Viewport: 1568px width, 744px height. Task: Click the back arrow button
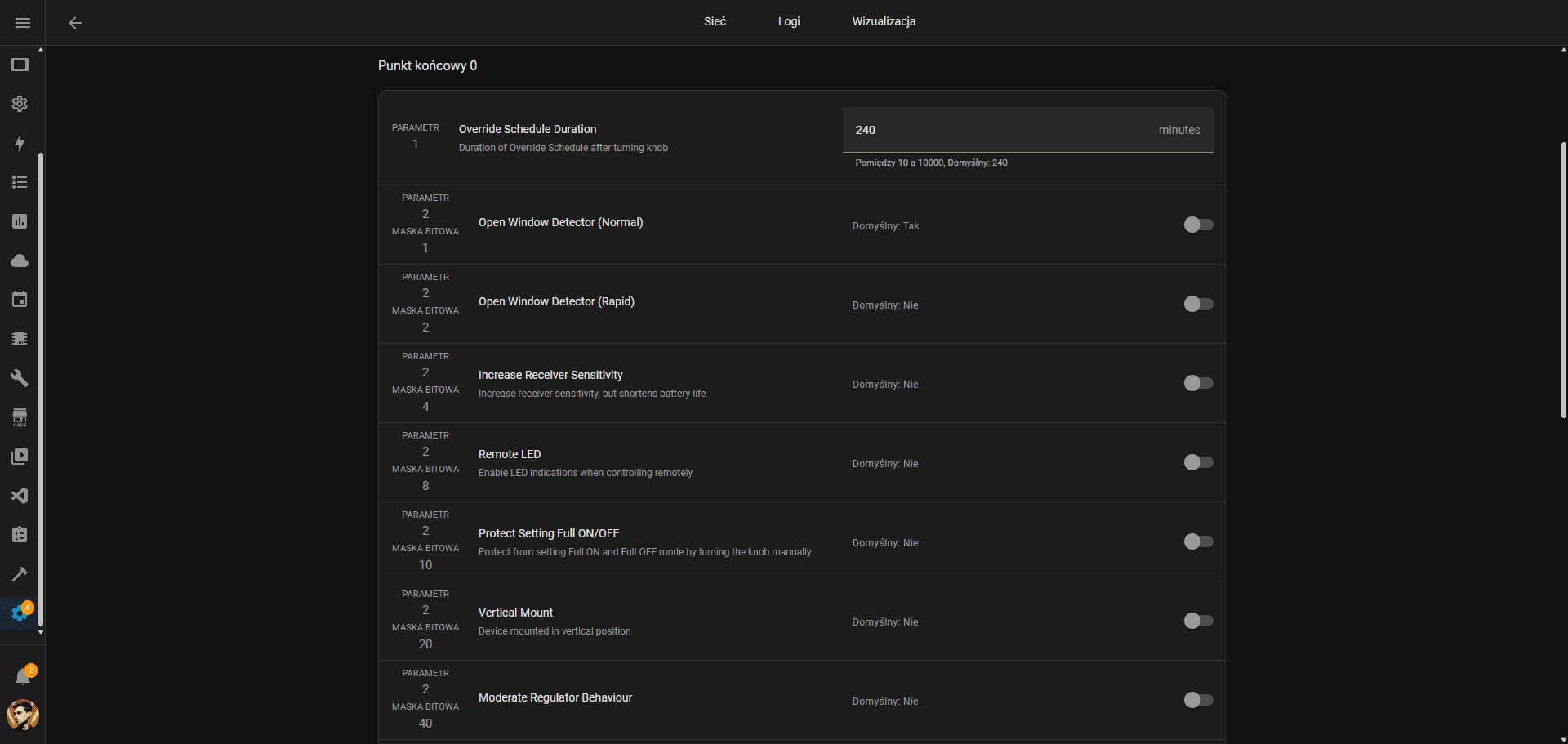(75, 23)
